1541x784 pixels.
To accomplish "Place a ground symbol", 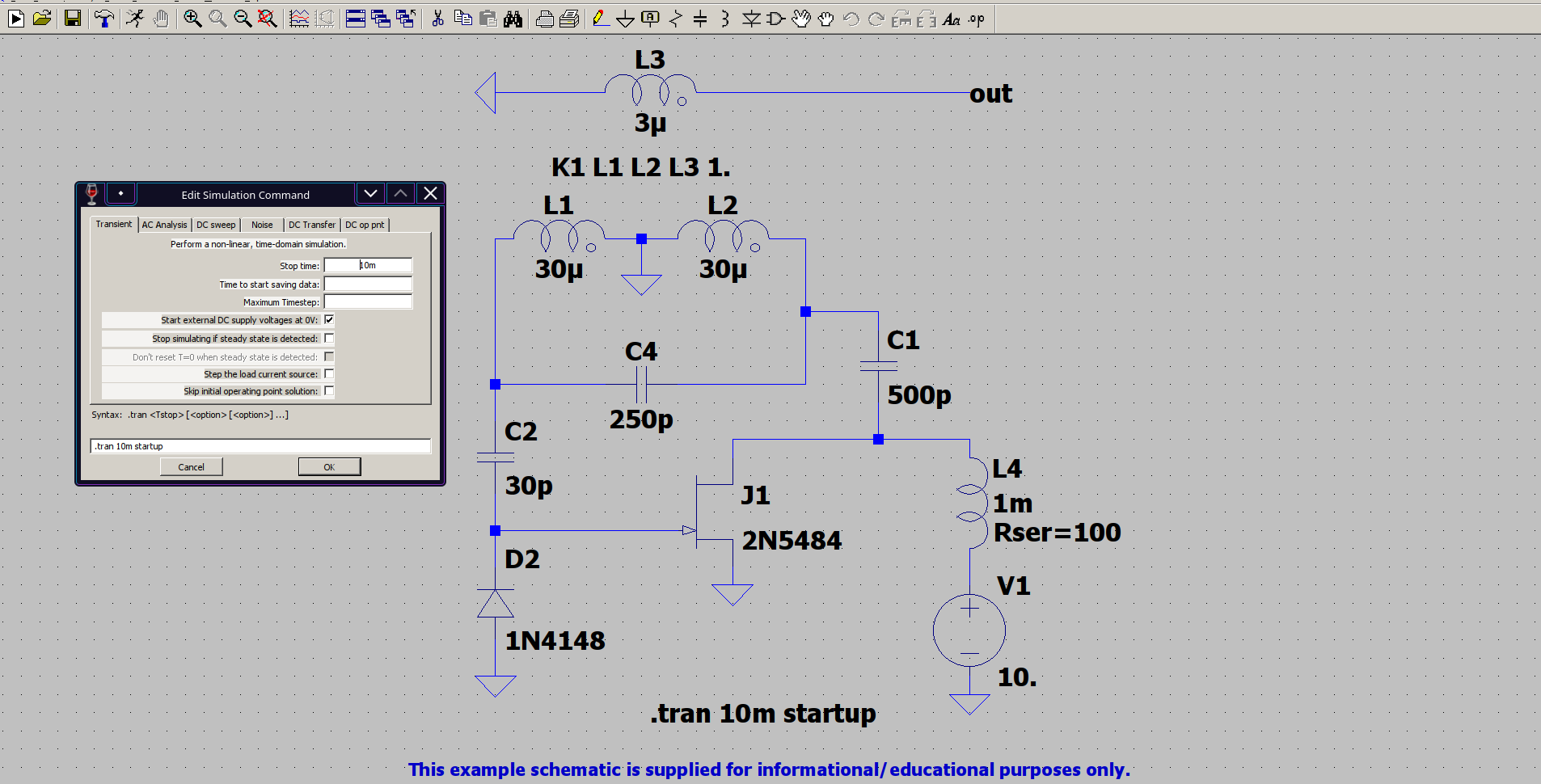I will pyautogui.click(x=625, y=19).
